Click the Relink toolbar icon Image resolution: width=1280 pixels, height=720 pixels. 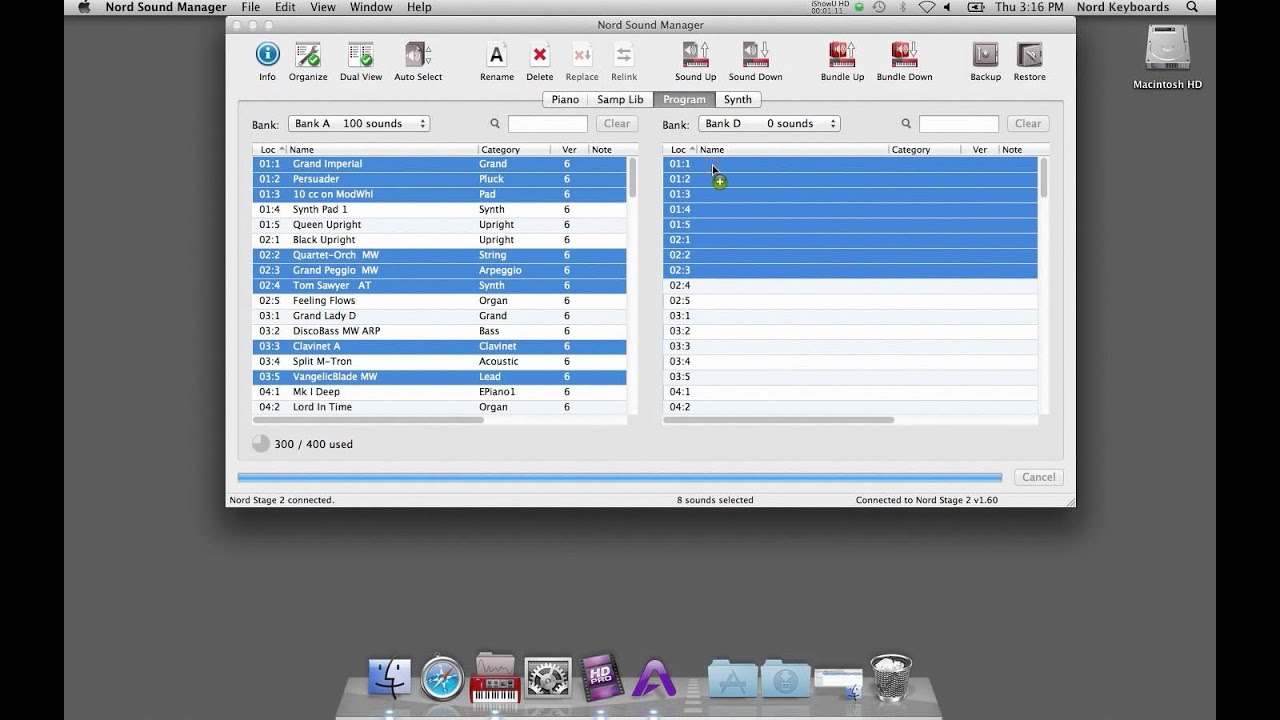(624, 61)
